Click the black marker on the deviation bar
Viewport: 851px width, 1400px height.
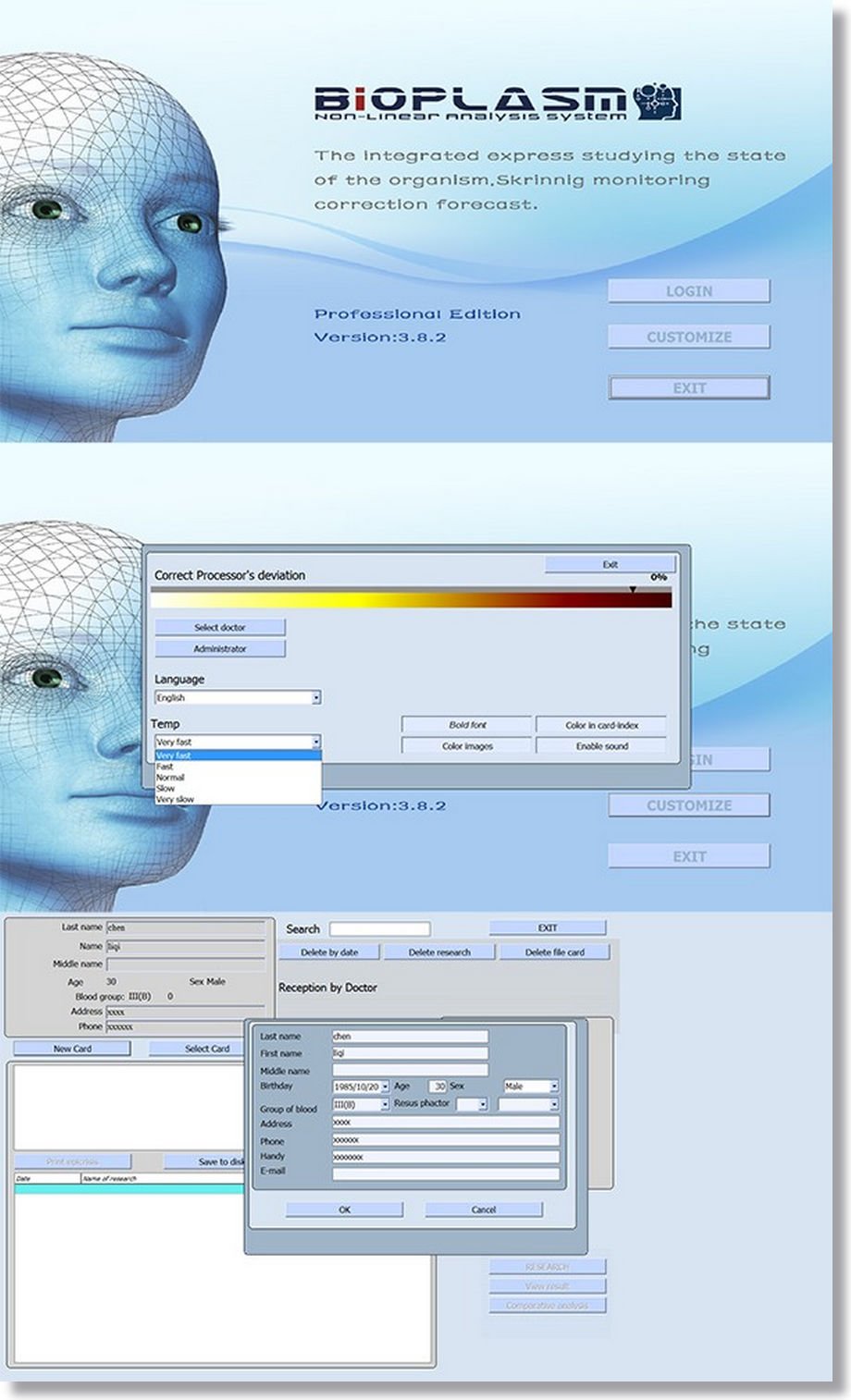[633, 589]
